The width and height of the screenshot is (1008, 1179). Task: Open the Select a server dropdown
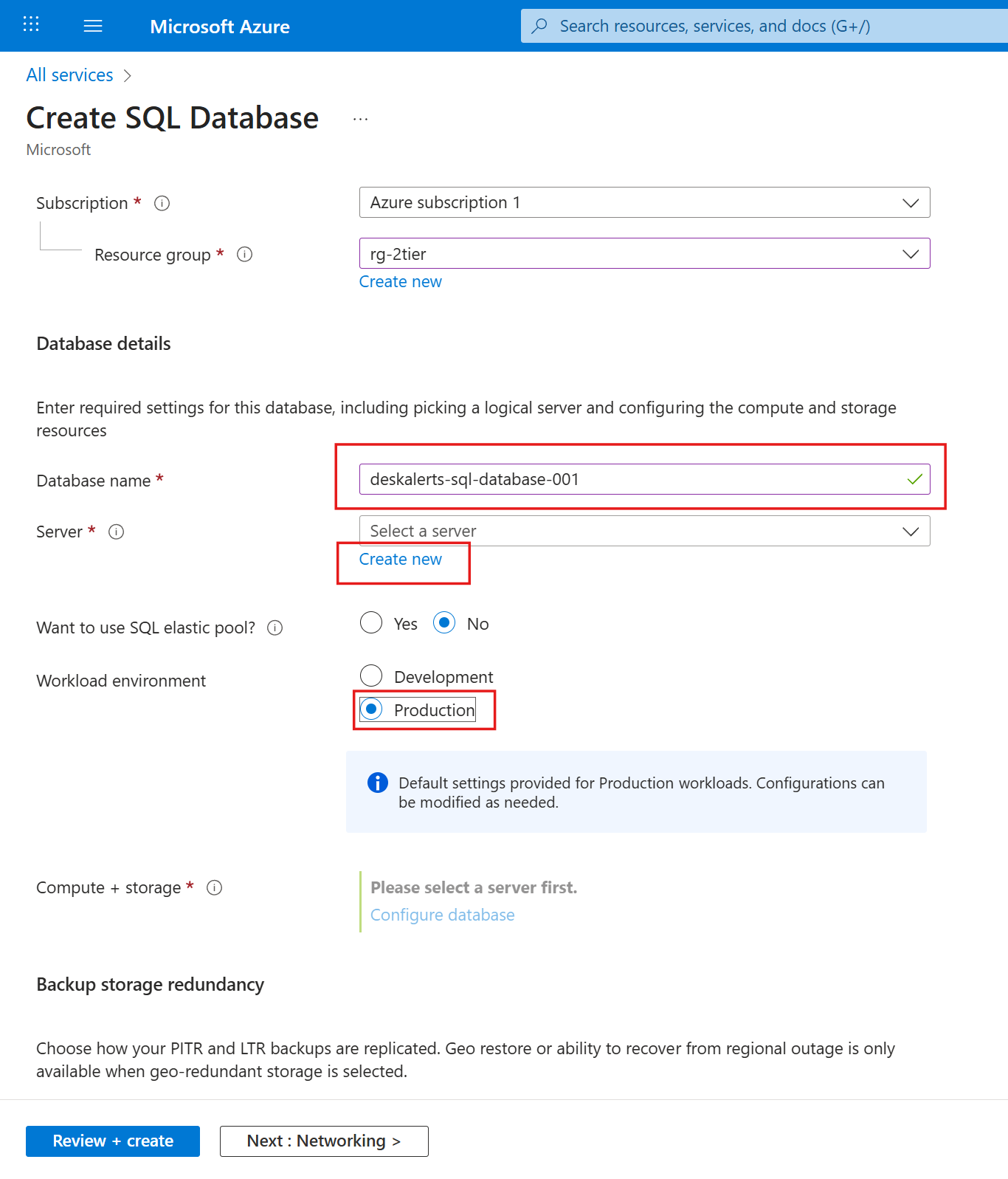644,531
